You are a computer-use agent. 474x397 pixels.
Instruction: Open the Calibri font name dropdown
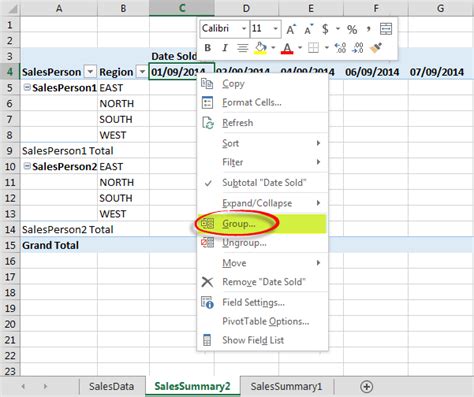(244, 29)
